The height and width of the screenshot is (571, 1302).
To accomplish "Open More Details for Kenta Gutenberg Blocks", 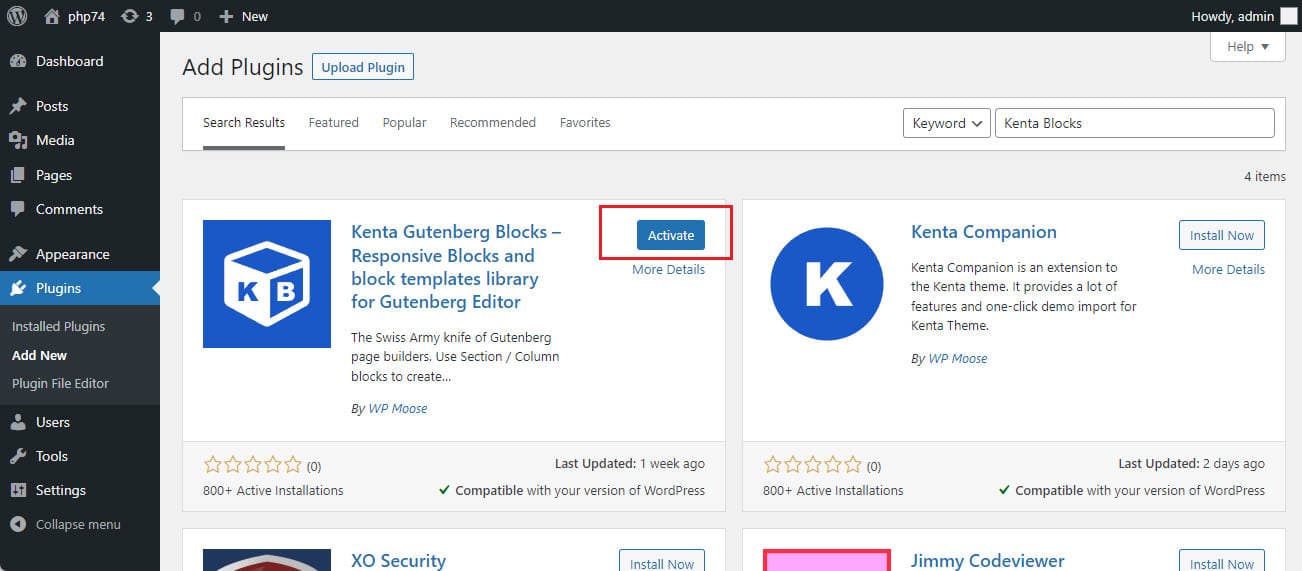I will pyautogui.click(x=668, y=270).
